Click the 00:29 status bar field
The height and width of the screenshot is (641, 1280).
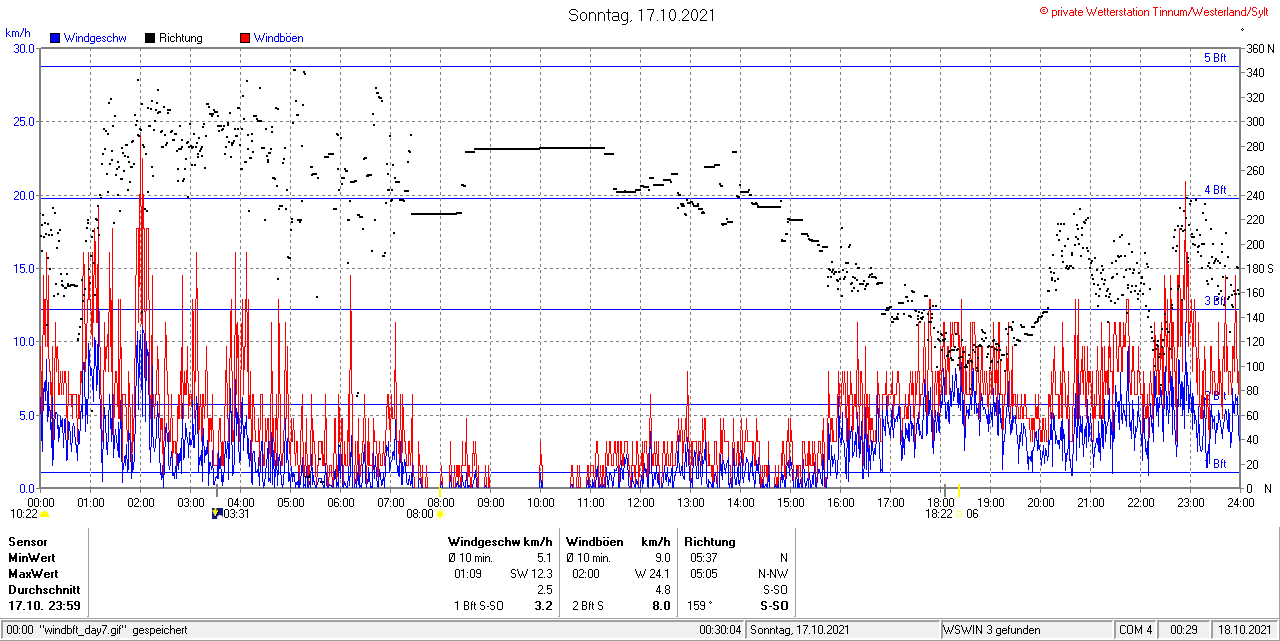click(1184, 630)
